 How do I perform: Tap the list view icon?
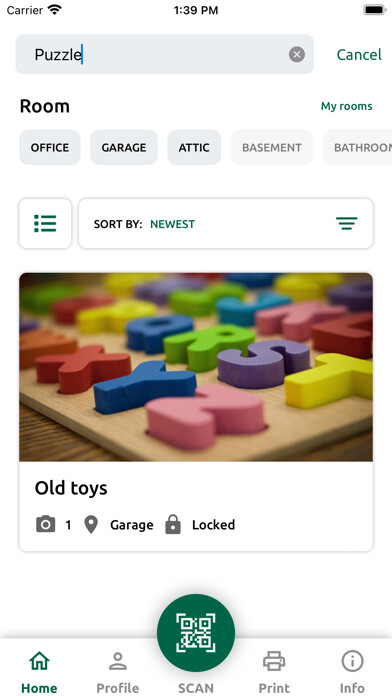tap(45, 223)
